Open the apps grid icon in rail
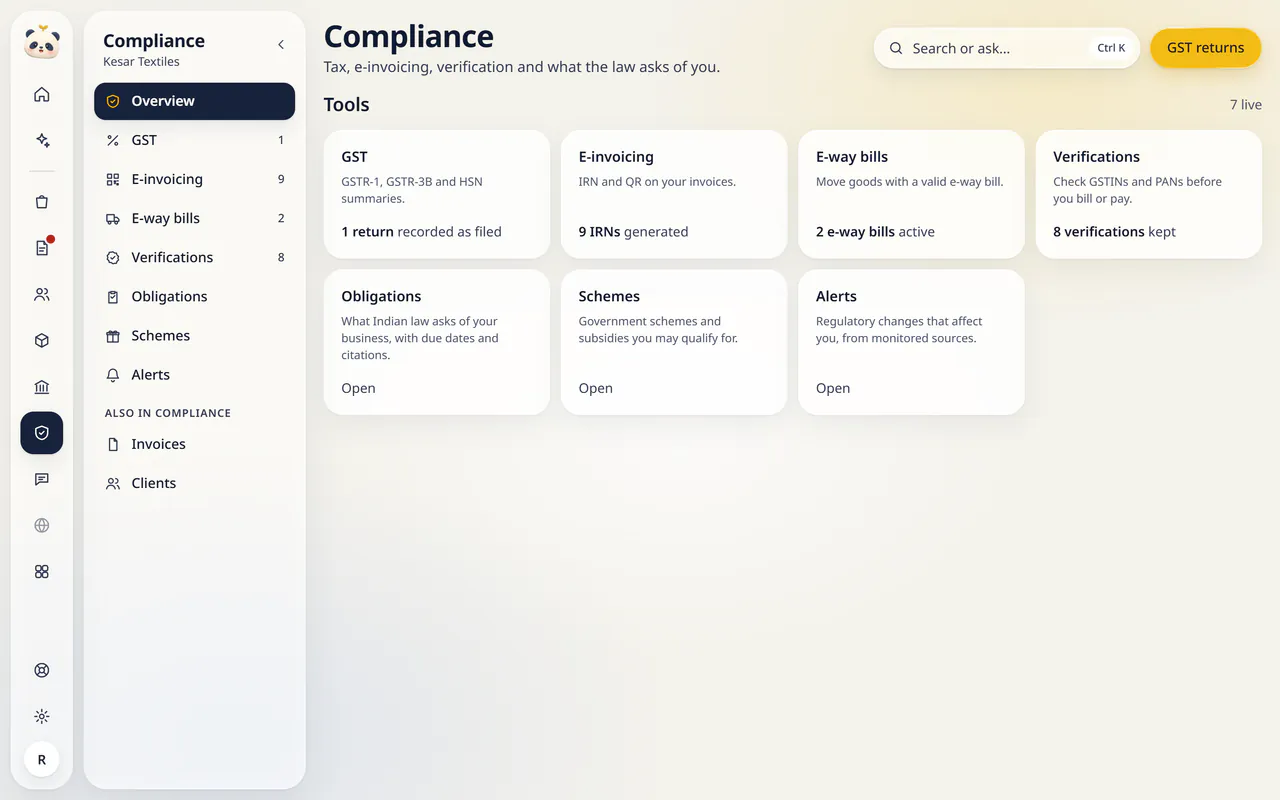1280x800 pixels. (42, 572)
